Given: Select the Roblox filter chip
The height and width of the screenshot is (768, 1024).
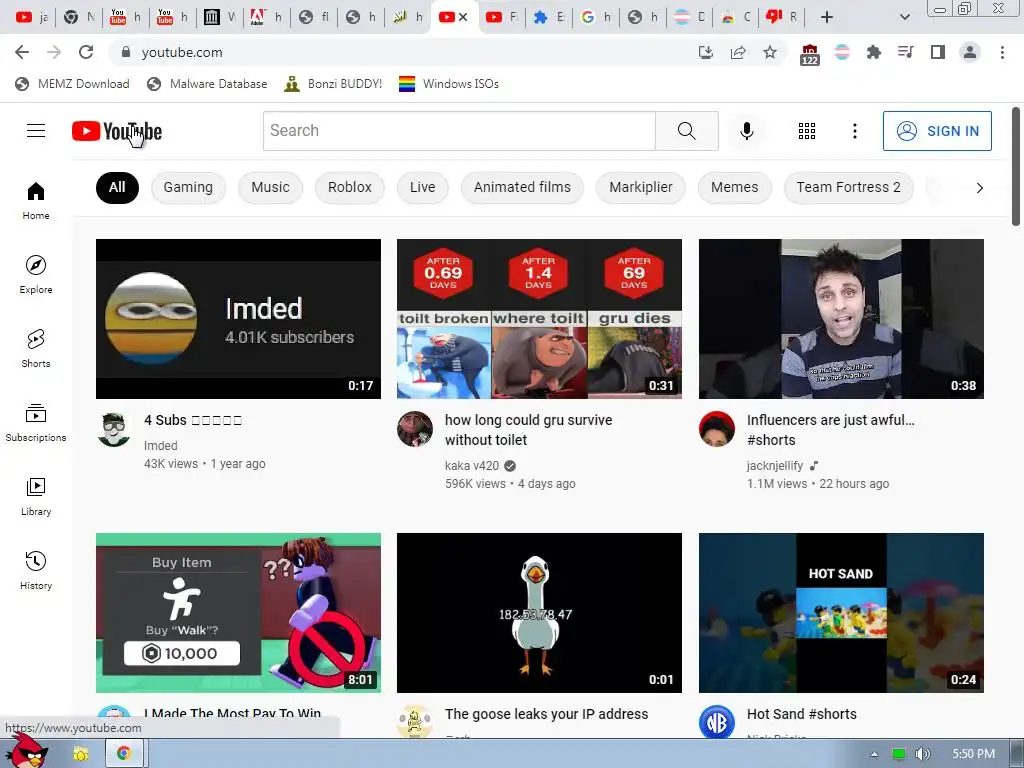Looking at the screenshot, I should click(x=349, y=187).
